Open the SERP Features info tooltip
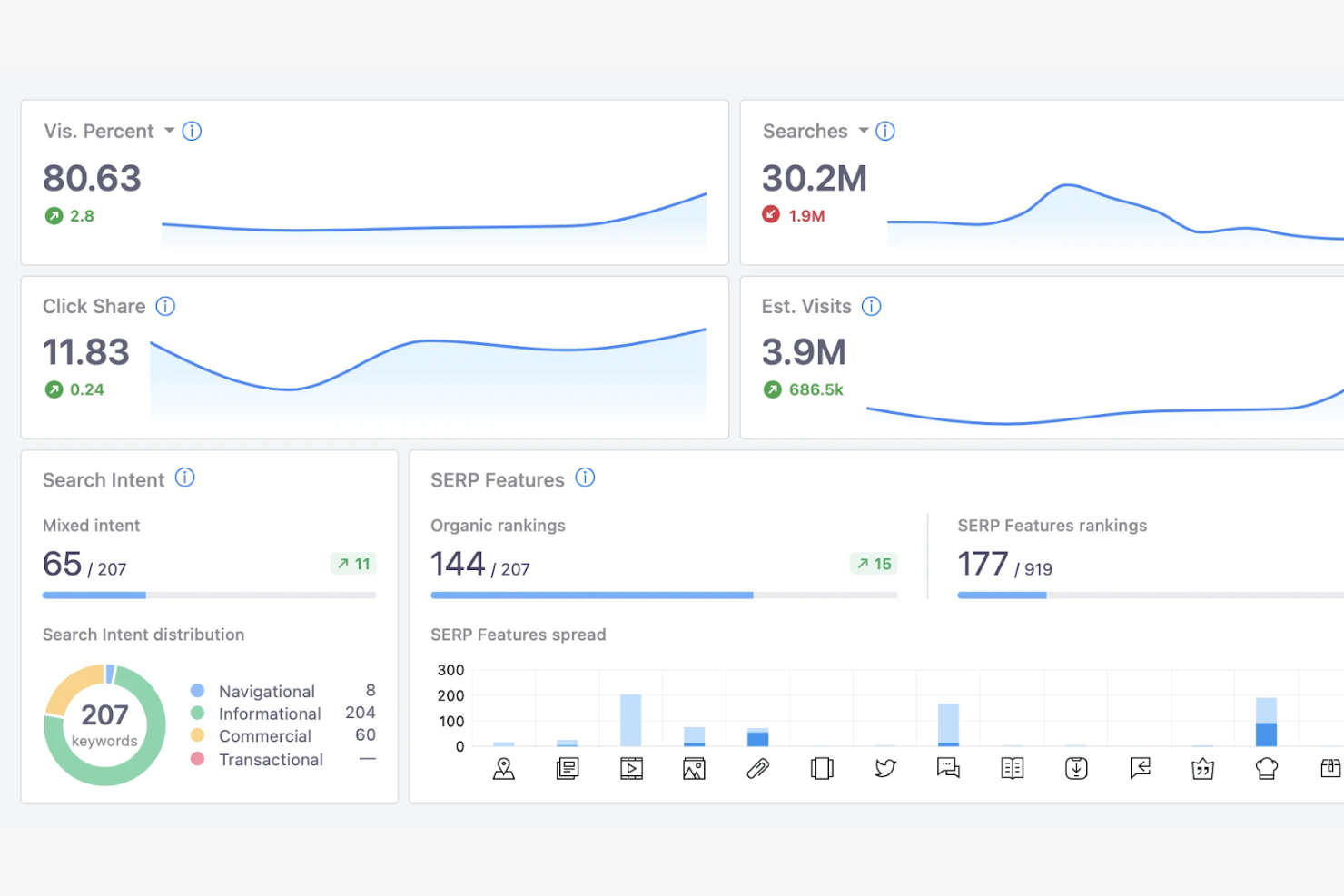The height and width of the screenshot is (896, 1344). pos(586,478)
